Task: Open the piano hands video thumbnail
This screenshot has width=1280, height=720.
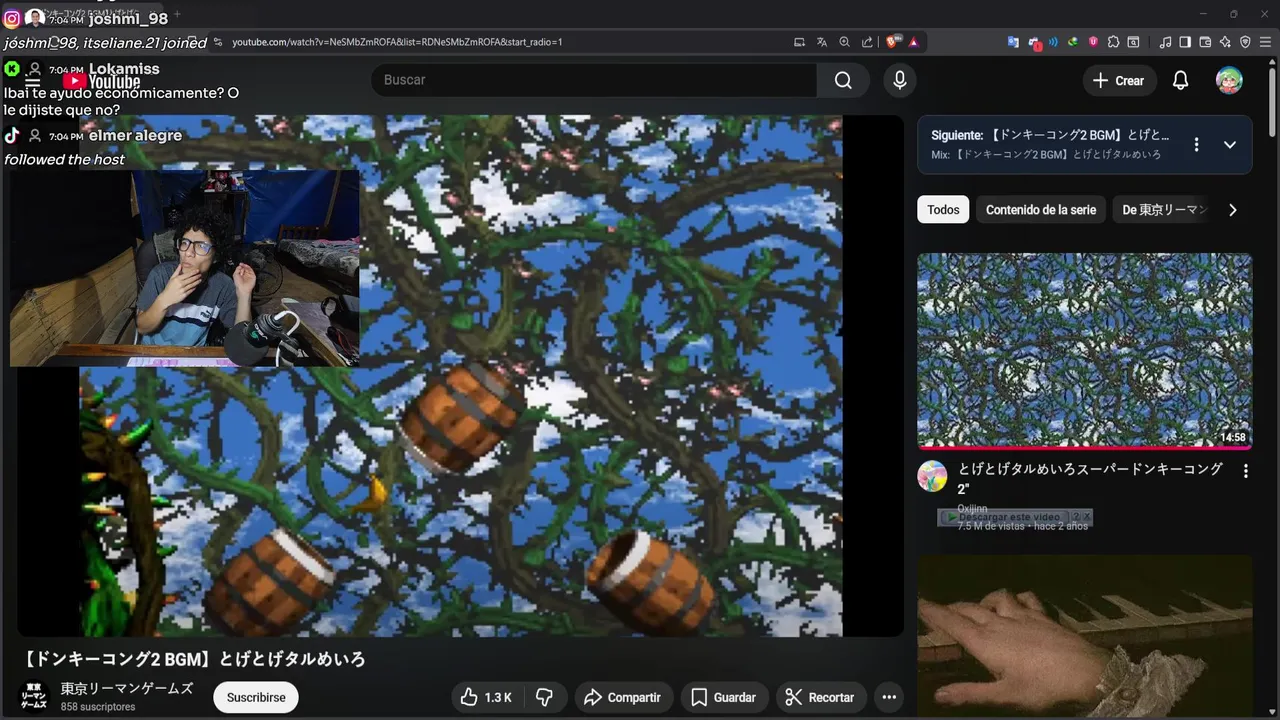Action: tap(1085, 636)
